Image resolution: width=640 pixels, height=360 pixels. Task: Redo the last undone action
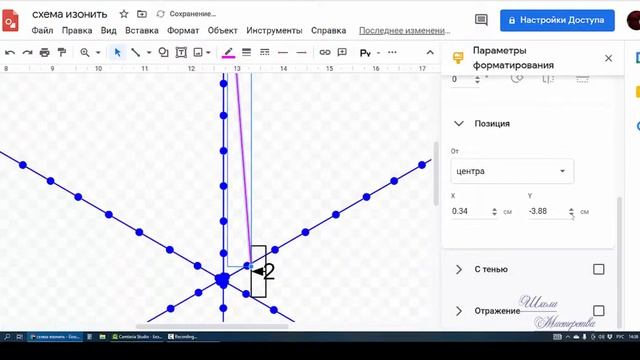pyautogui.click(x=27, y=53)
